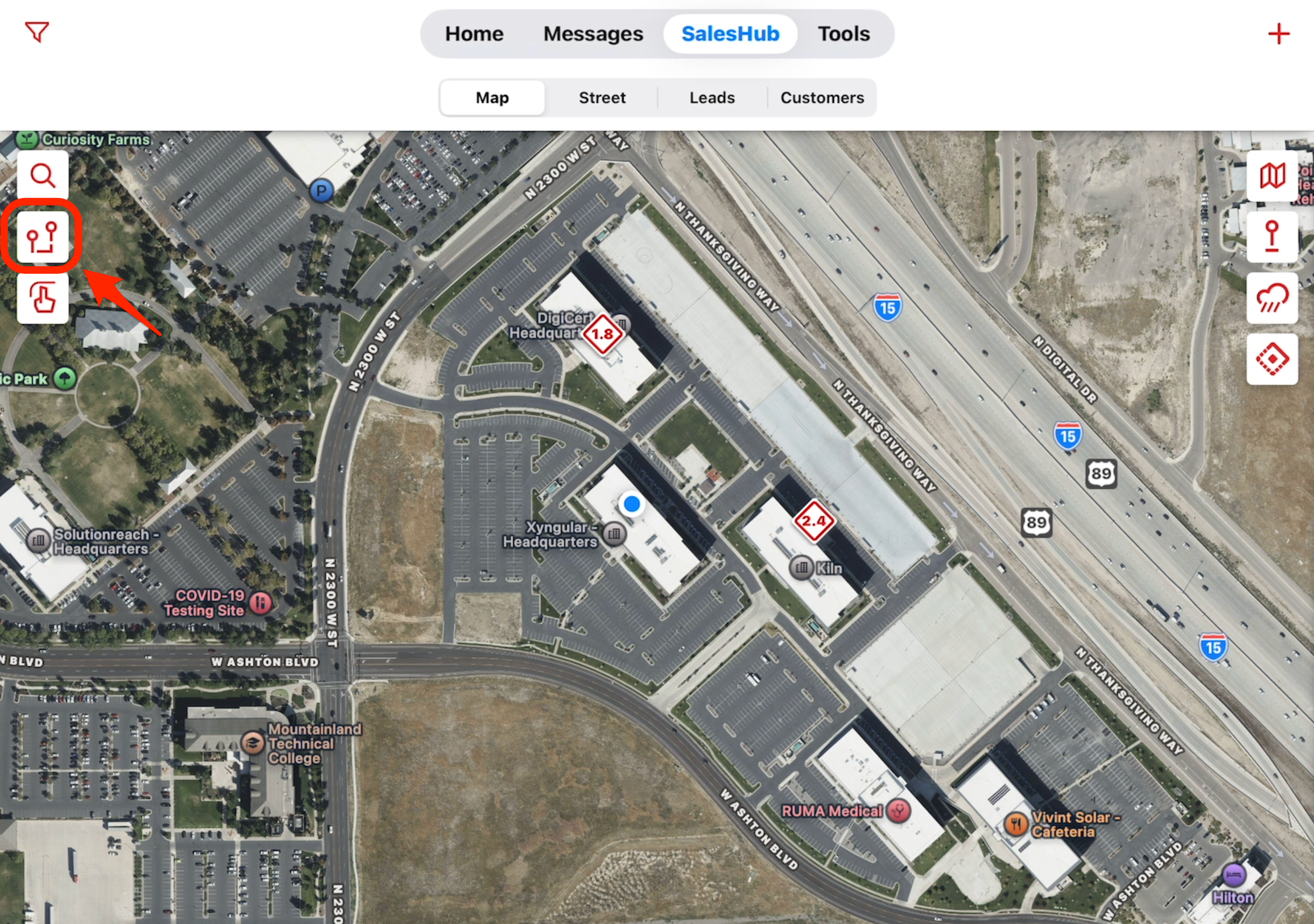1314x924 pixels.
Task: Click the blue current location dot
Action: click(632, 504)
